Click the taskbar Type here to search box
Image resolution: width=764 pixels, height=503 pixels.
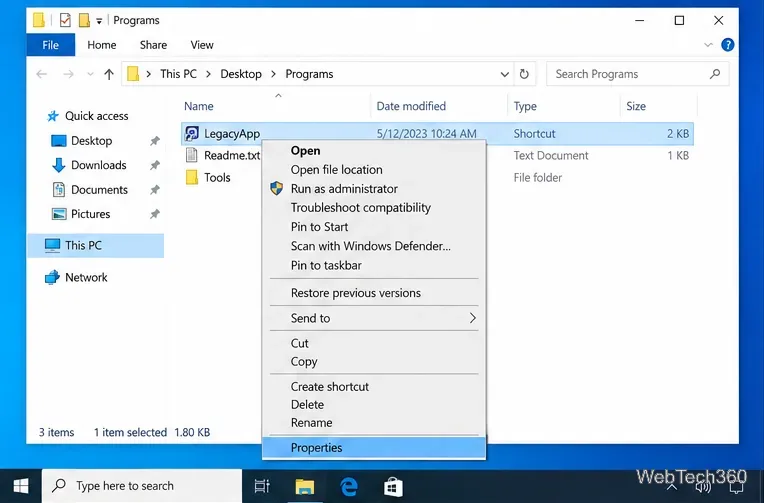pos(142,486)
